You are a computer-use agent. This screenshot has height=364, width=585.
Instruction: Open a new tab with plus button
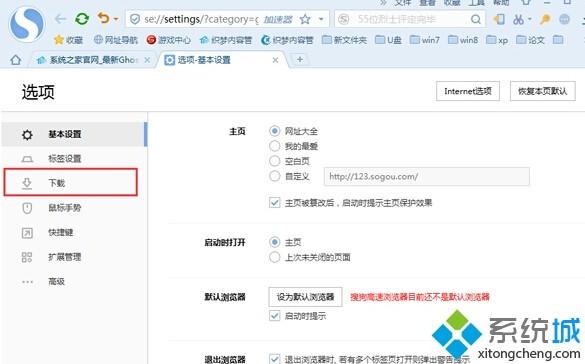click(300, 59)
